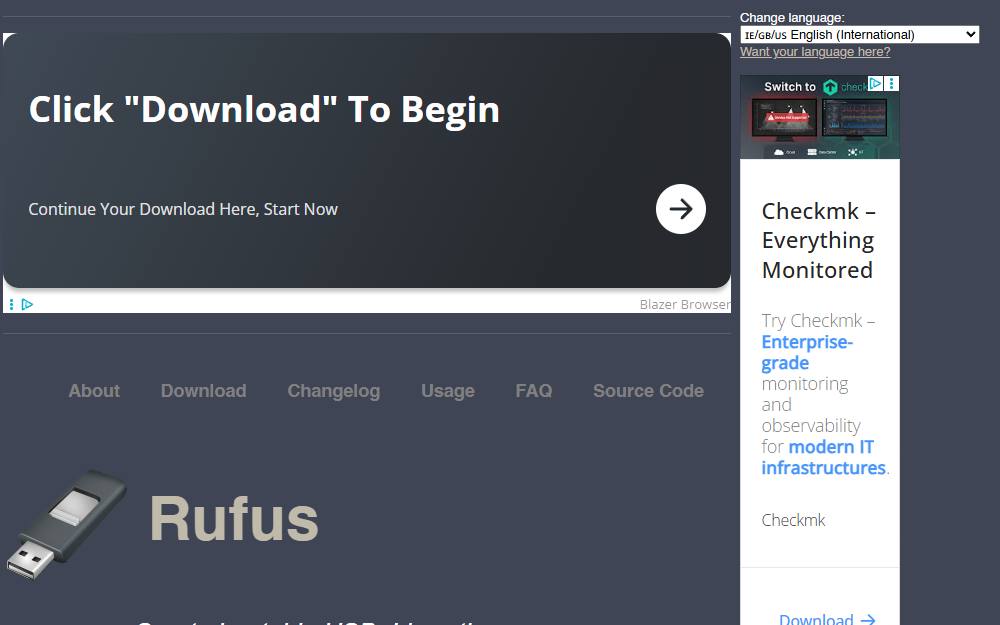Click the Checkmk sidebar ad Download link
The width and height of the screenshot is (1000, 625).
[x=827, y=618]
